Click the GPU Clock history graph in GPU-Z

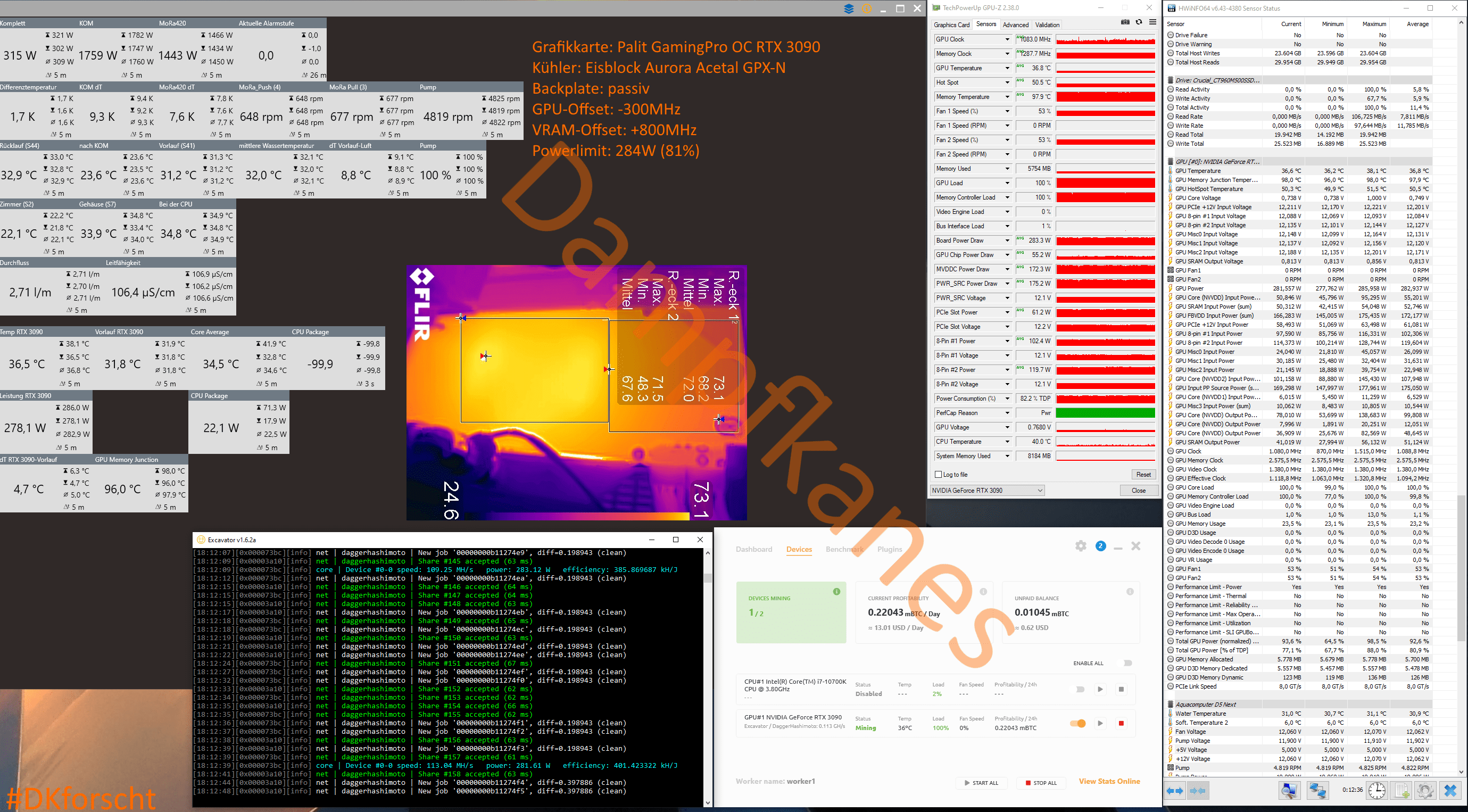pyautogui.click(x=1105, y=39)
